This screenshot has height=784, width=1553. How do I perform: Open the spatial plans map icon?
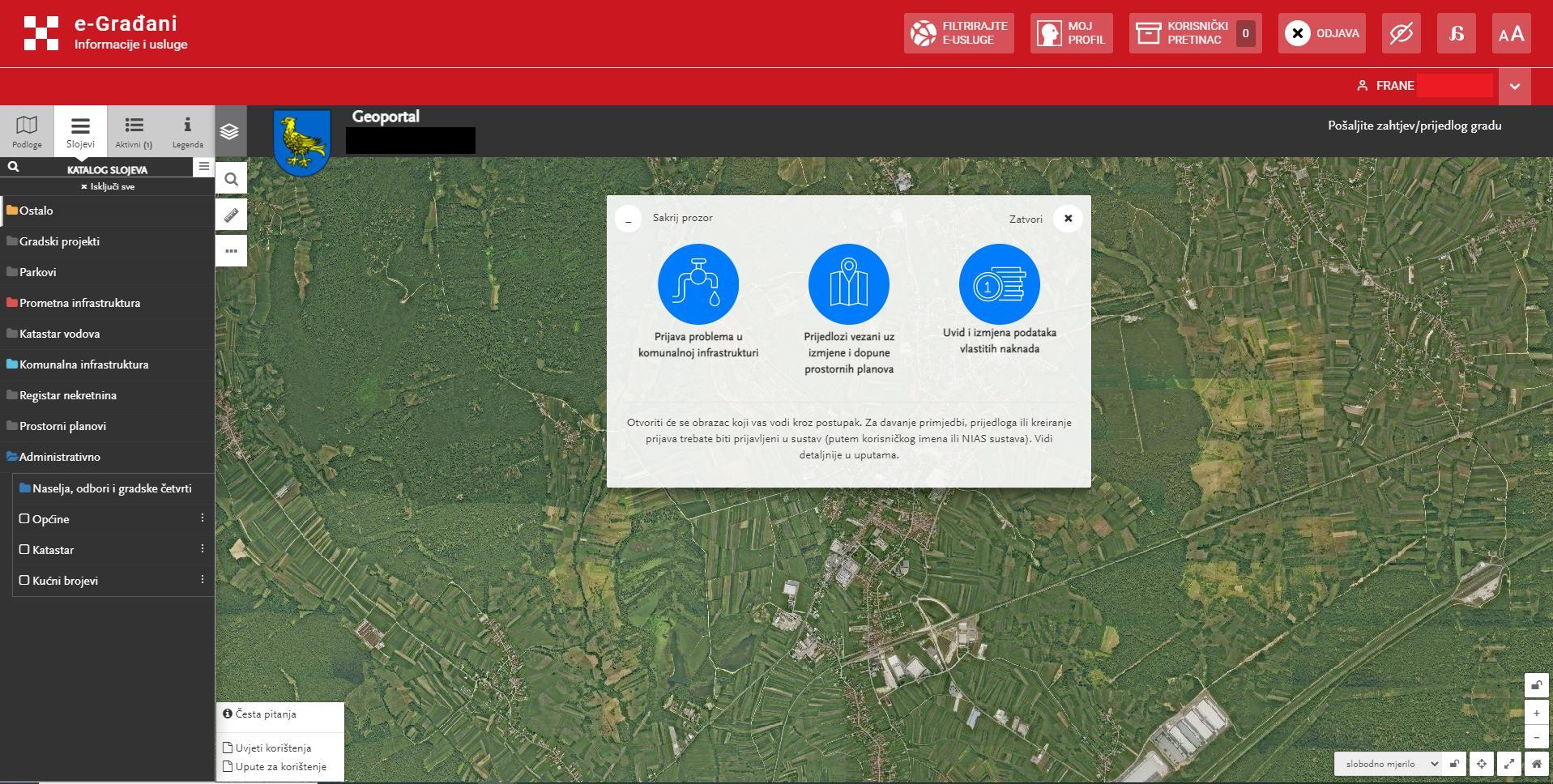(x=848, y=284)
